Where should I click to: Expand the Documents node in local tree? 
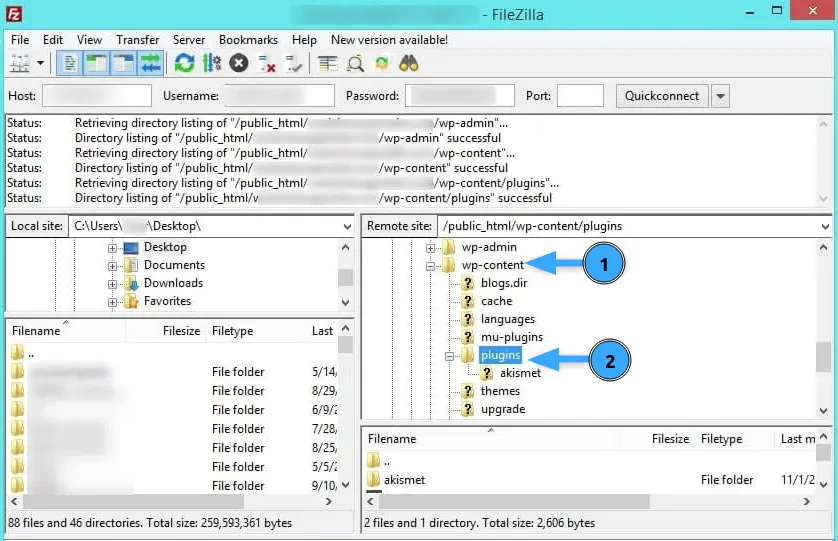112,266
